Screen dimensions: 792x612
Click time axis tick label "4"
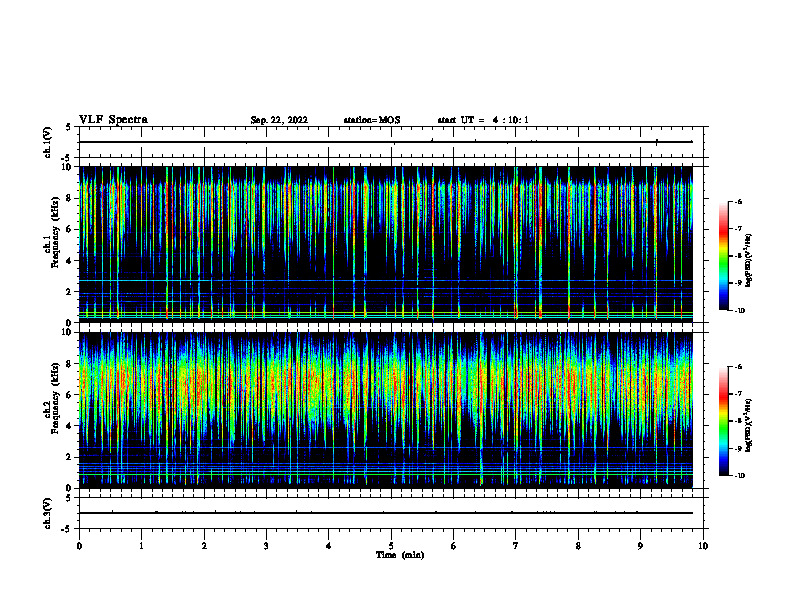pos(329,546)
